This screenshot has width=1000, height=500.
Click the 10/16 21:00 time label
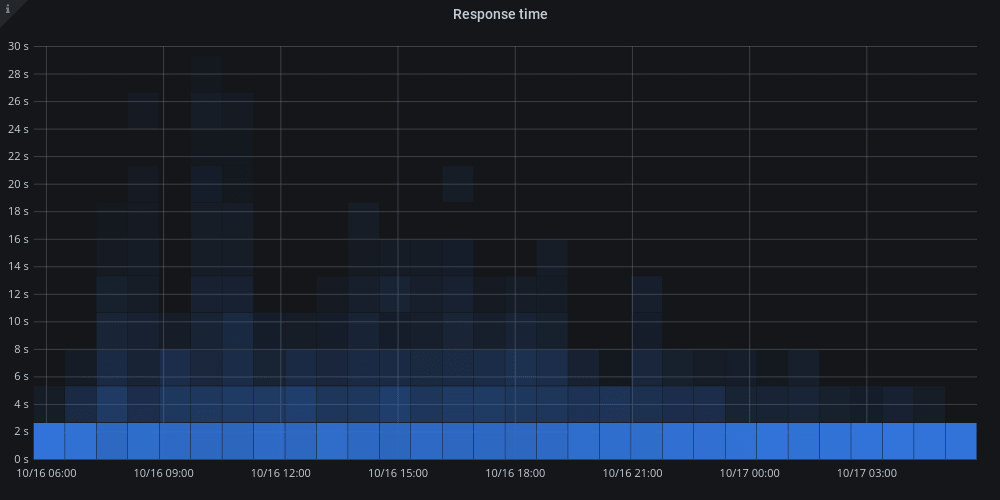point(633,473)
